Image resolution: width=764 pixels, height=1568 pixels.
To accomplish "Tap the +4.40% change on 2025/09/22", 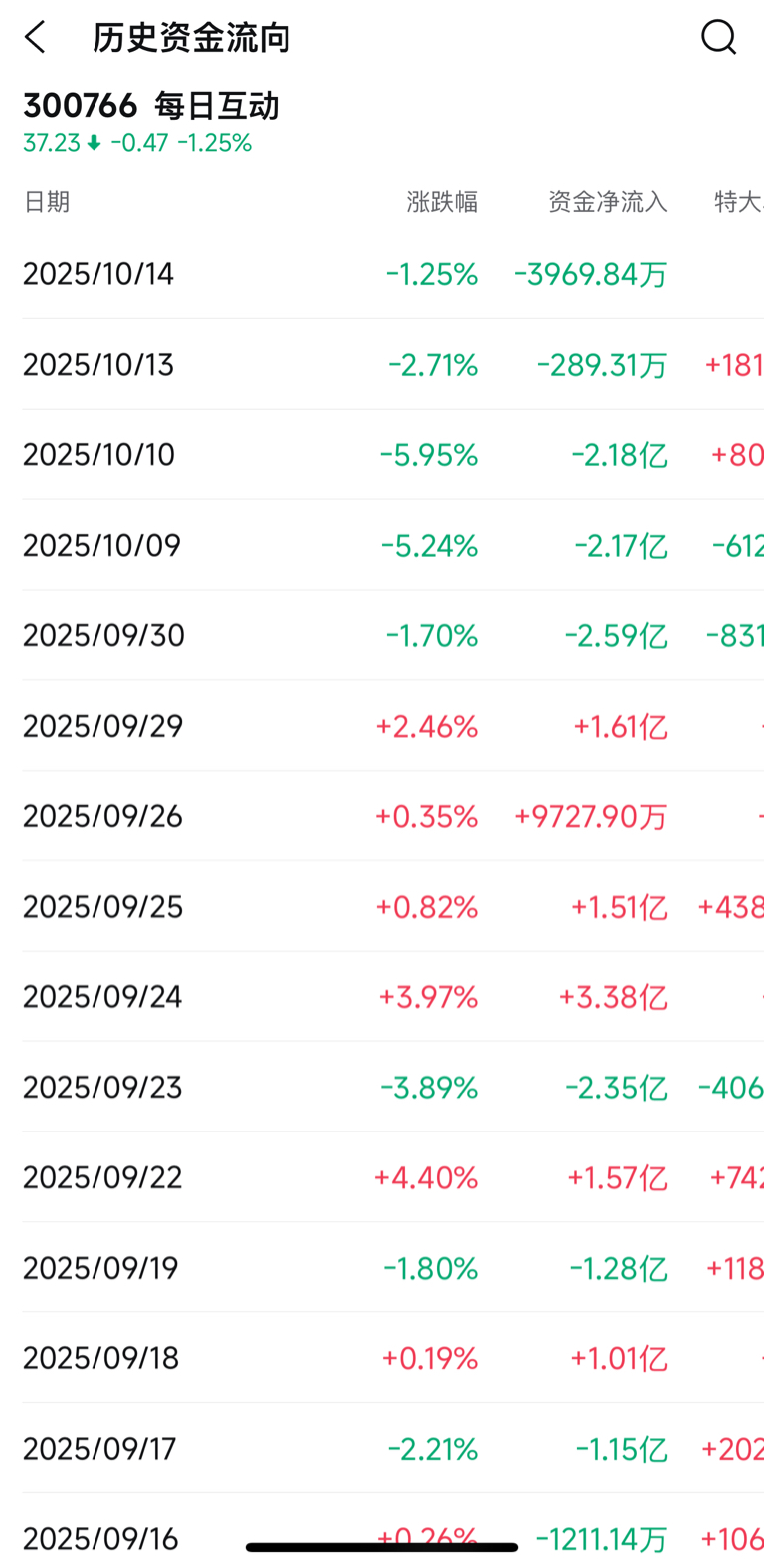I will pyautogui.click(x=426, y=1178).
